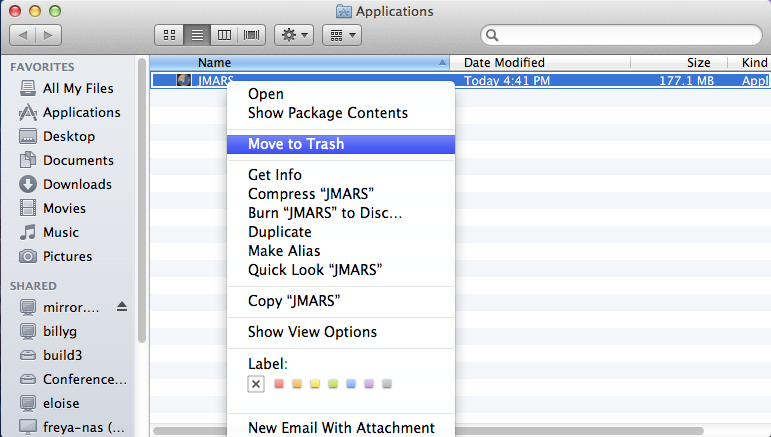Click the magnifying glass search icon
771x437 pixels.
(492, 35)
